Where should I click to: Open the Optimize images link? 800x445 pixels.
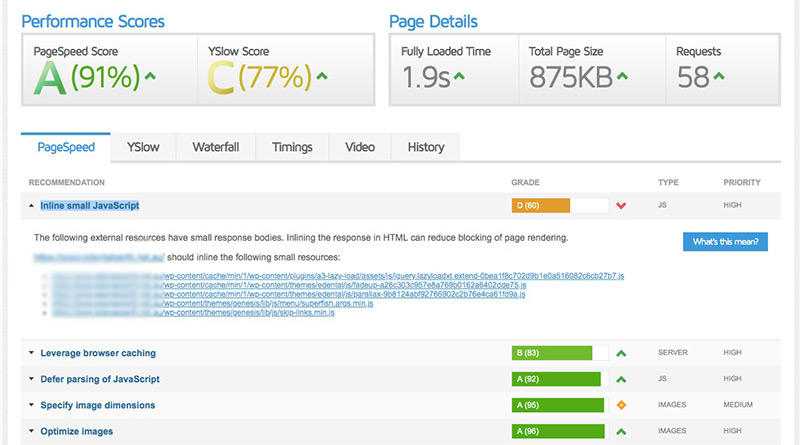pos(77,431)
